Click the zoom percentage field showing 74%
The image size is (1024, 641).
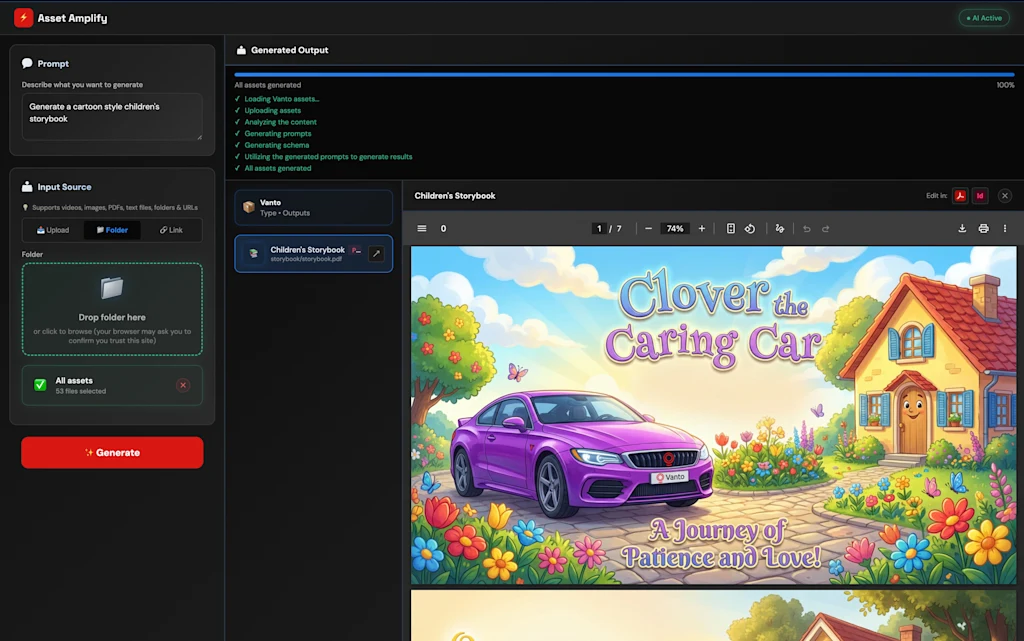(675, 229)
